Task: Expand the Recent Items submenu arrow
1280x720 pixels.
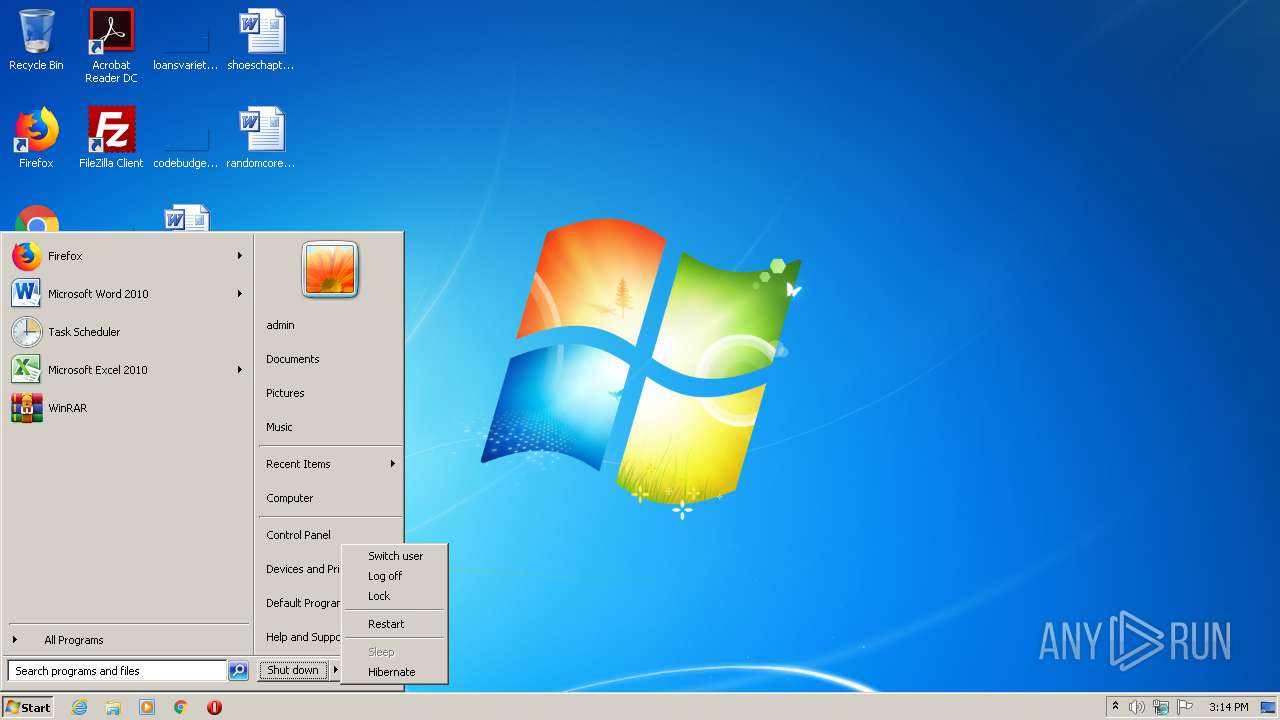Action: click(x=393, y=464)
